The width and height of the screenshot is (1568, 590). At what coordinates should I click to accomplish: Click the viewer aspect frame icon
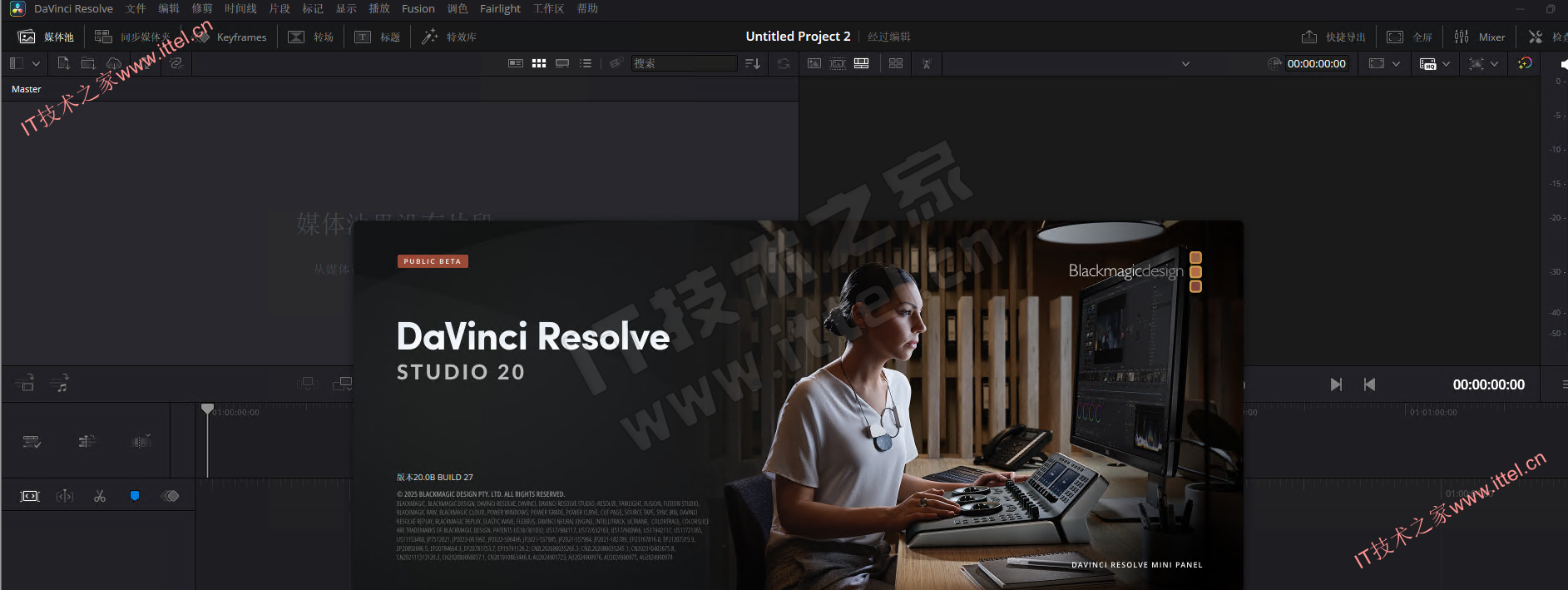pyautogui.click(x=1377, y=63)
